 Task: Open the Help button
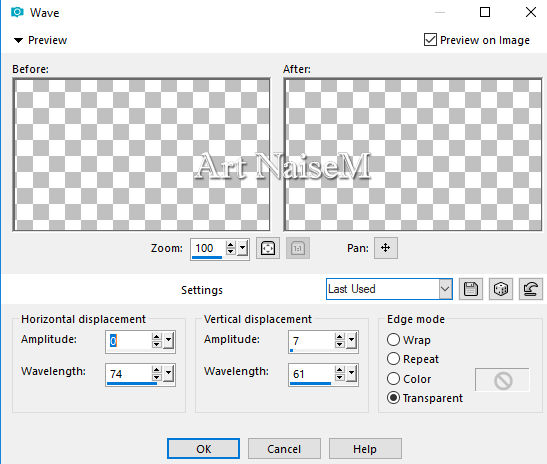(365, 449)
